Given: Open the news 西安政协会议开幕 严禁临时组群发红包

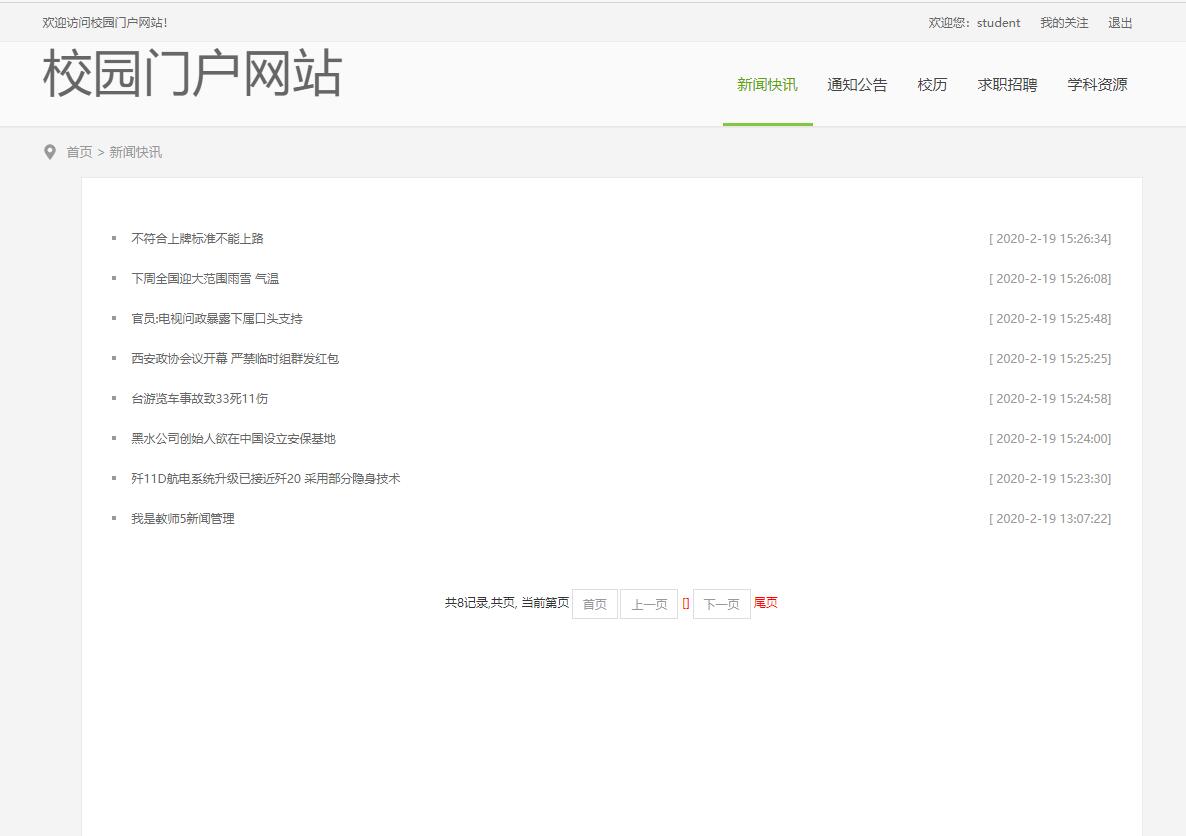Looking at the screenshot, I should click(233, 358).
